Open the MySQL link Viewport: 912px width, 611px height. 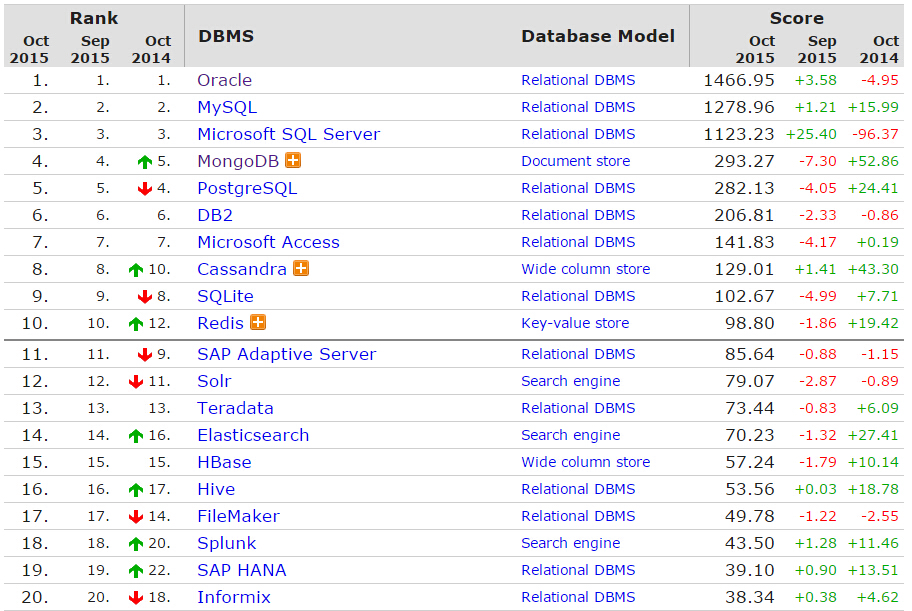227,108
